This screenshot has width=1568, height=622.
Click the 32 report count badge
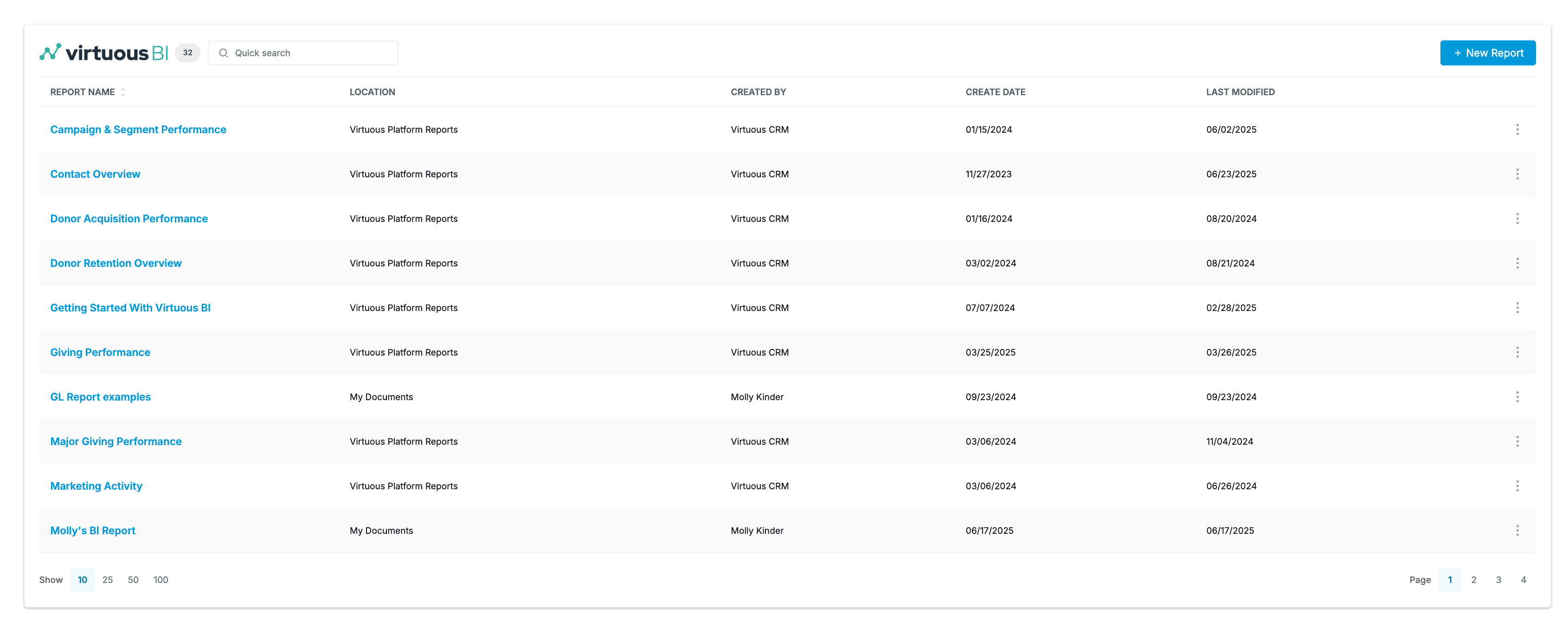coord(187,53)
